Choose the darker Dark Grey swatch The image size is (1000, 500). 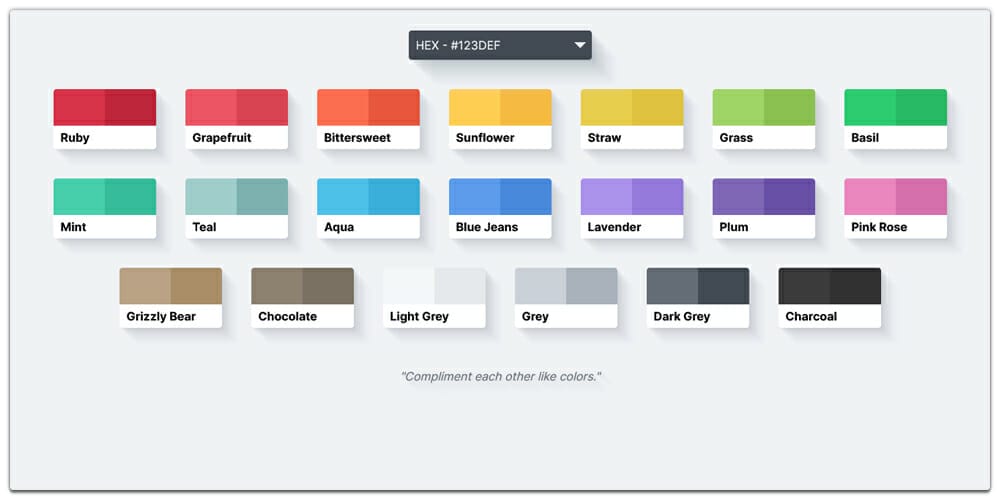[x=724, y=285]
